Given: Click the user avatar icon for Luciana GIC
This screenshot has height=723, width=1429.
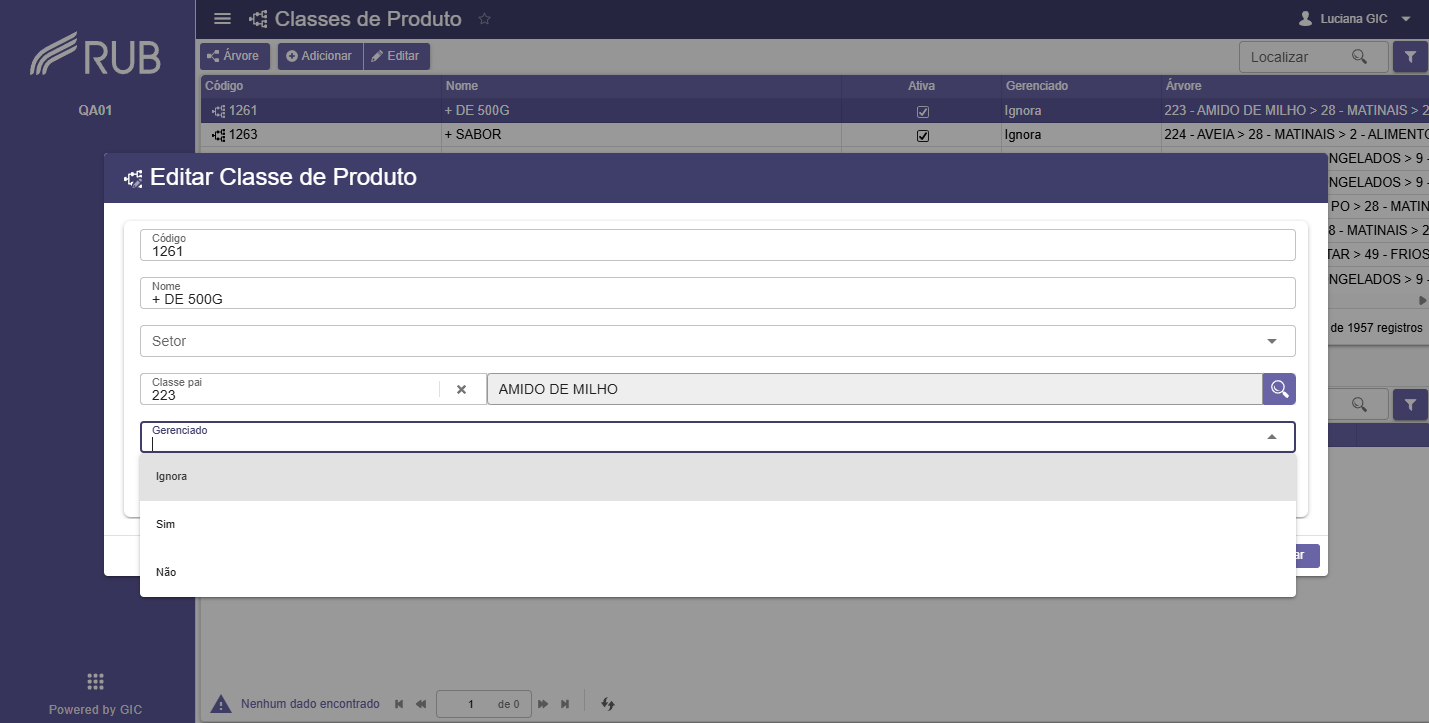Looking at the screenshot, I should (x=1305, y=19).
